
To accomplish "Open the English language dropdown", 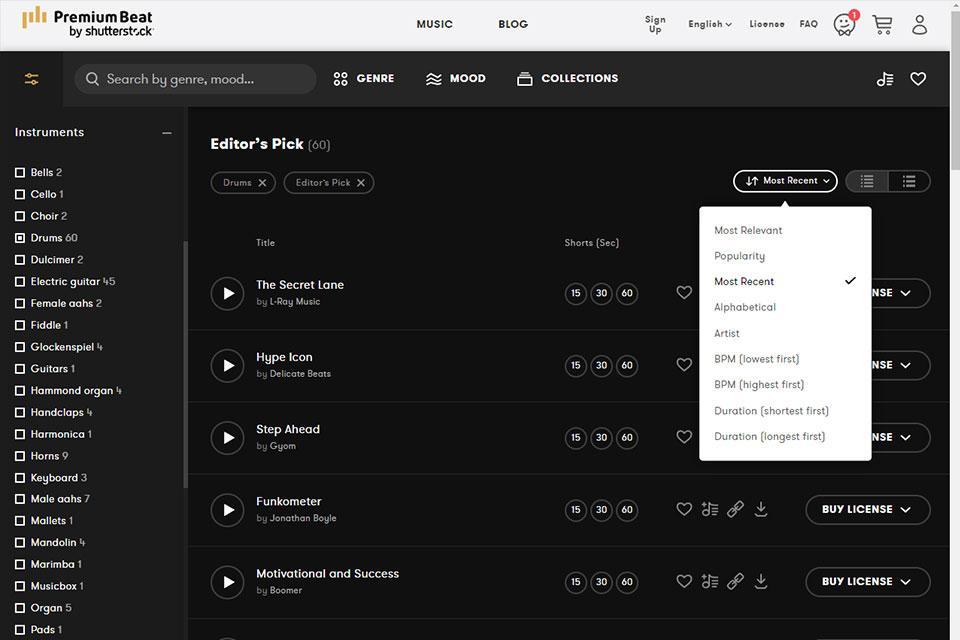I will [x=710, y=24].
